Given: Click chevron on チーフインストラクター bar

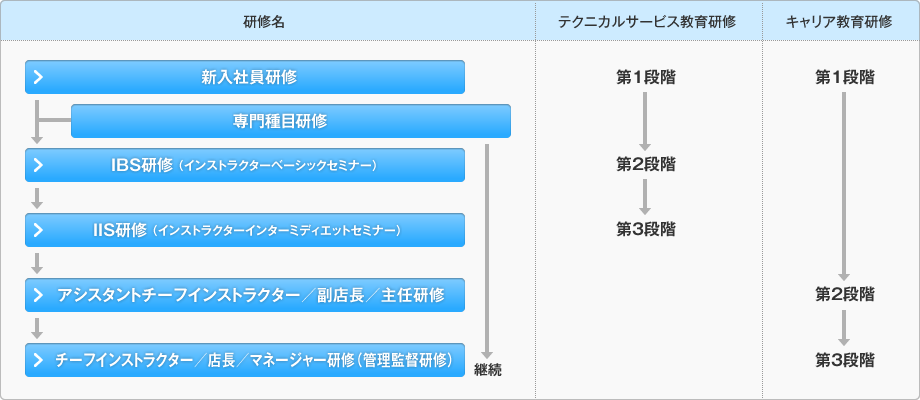Looking at the screenshot, I should 39,360.
